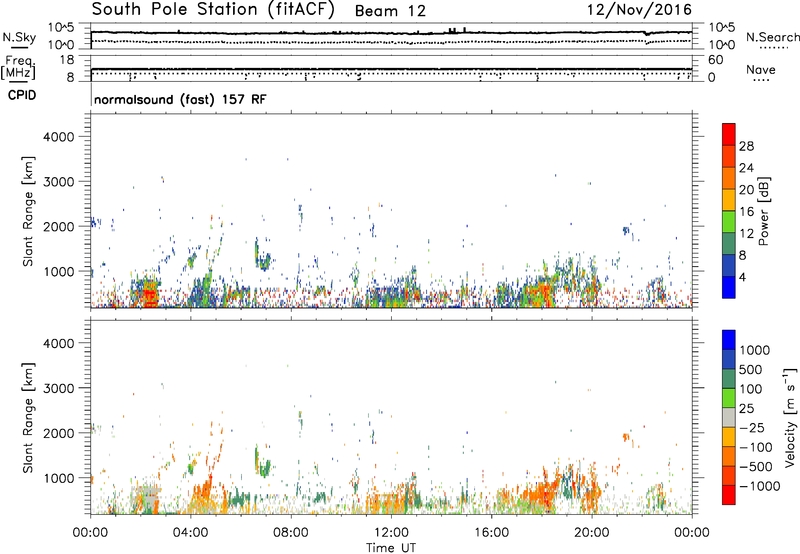Click the 3000 km tick of the velocity panel
This screenshot has height=554, width=800.
pos(59,388)
